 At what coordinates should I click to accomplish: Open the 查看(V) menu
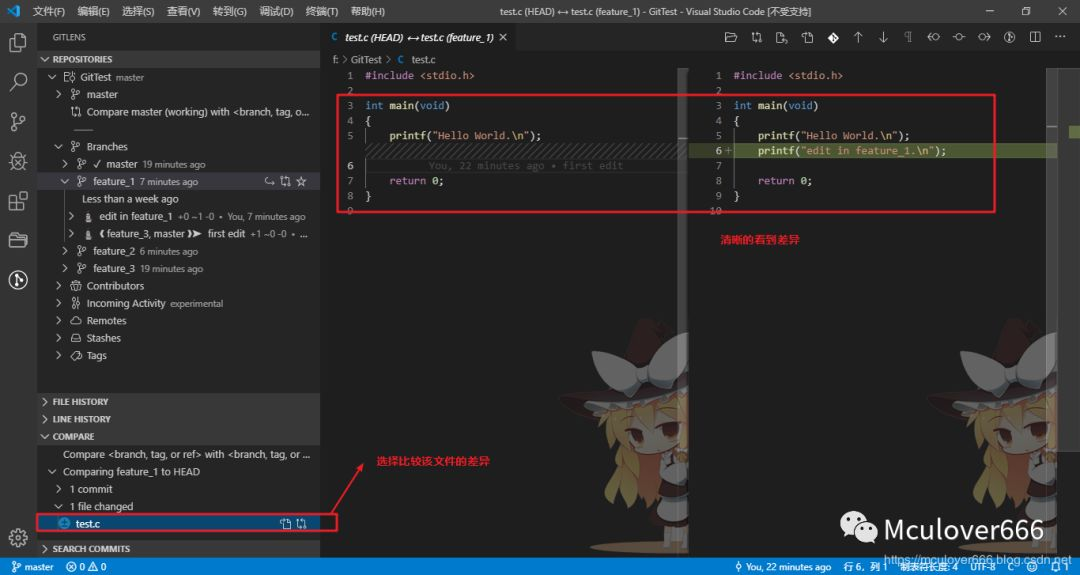coord(183,11)
